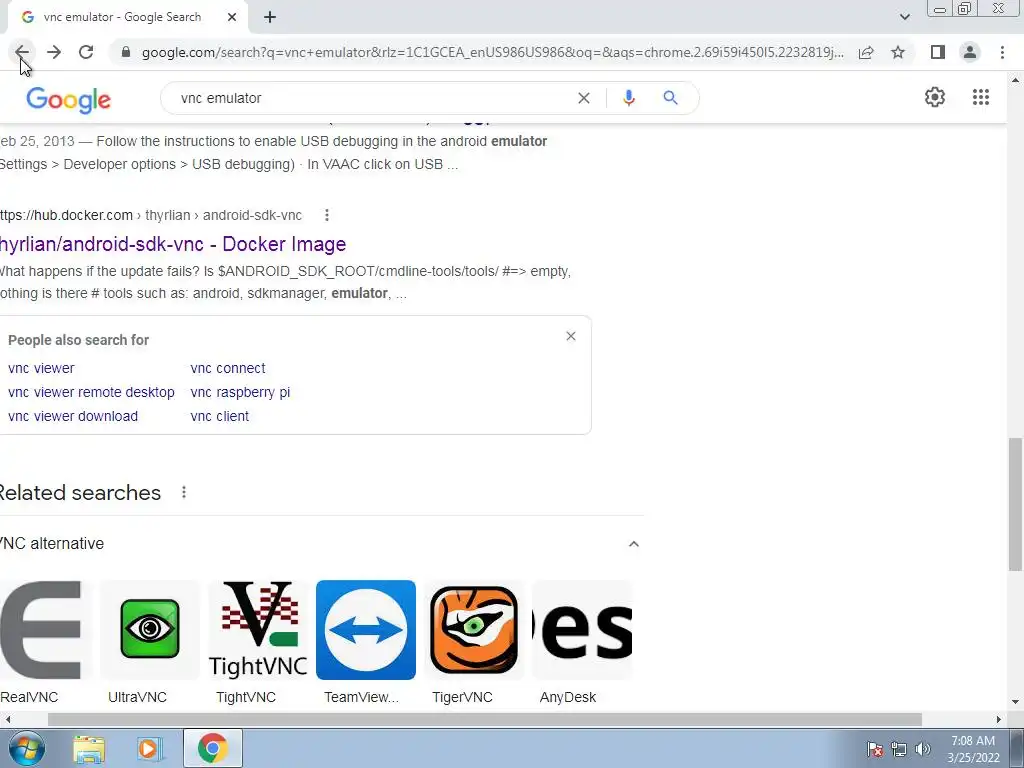The image size is (1024, 768).
Task: Close the vnc emulator tab
Action: [232, 17]
